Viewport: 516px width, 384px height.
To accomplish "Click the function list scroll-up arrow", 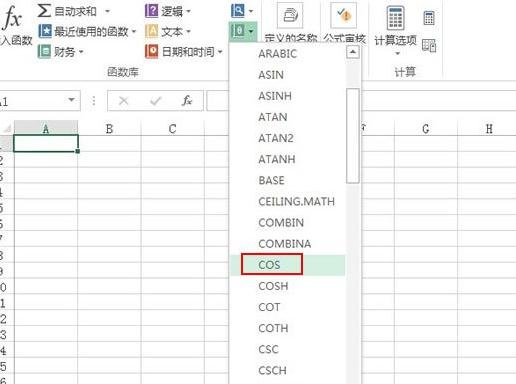I will 353,52.
